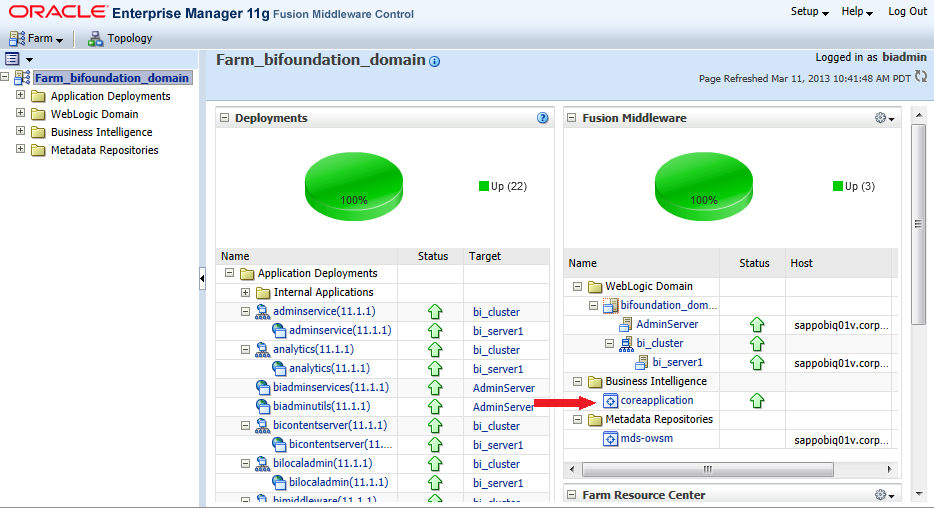This screenshot has width=934, height=509.
Task: Open the coreapplication link
Action: pyautogui.click(x=657, y=401)
